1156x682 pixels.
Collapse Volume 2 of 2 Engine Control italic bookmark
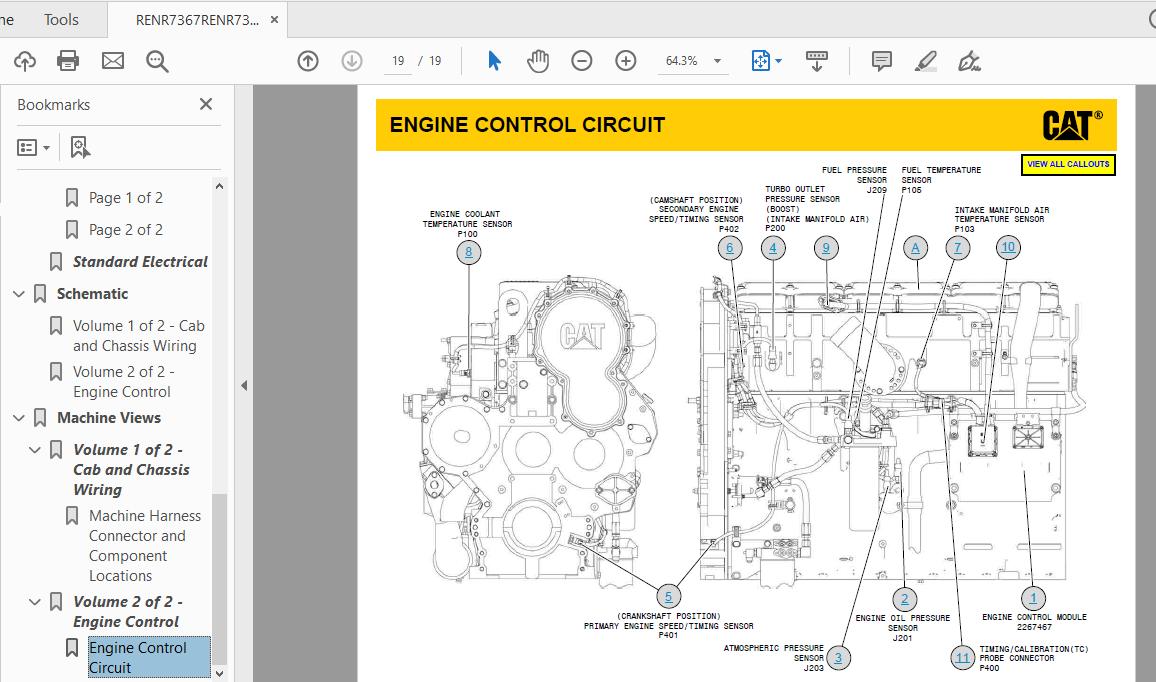coord(35,602)
